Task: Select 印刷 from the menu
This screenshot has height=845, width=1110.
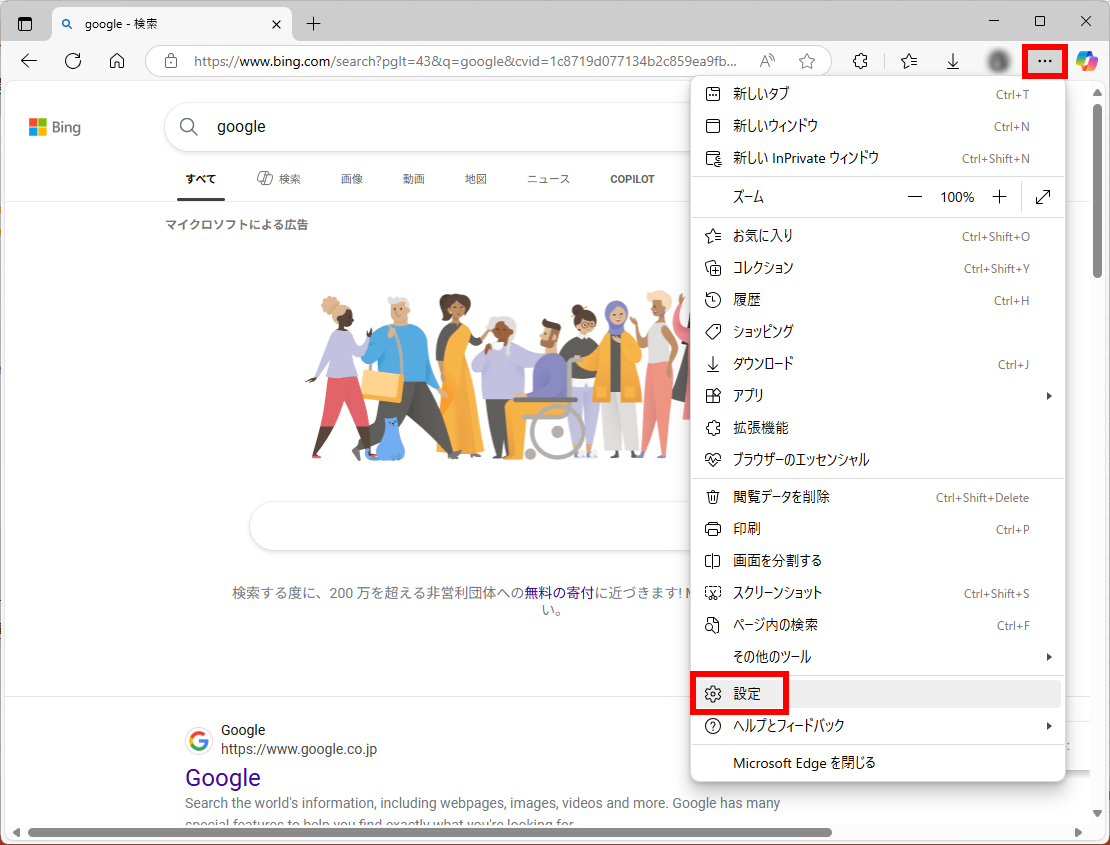Action: point(878,529)
